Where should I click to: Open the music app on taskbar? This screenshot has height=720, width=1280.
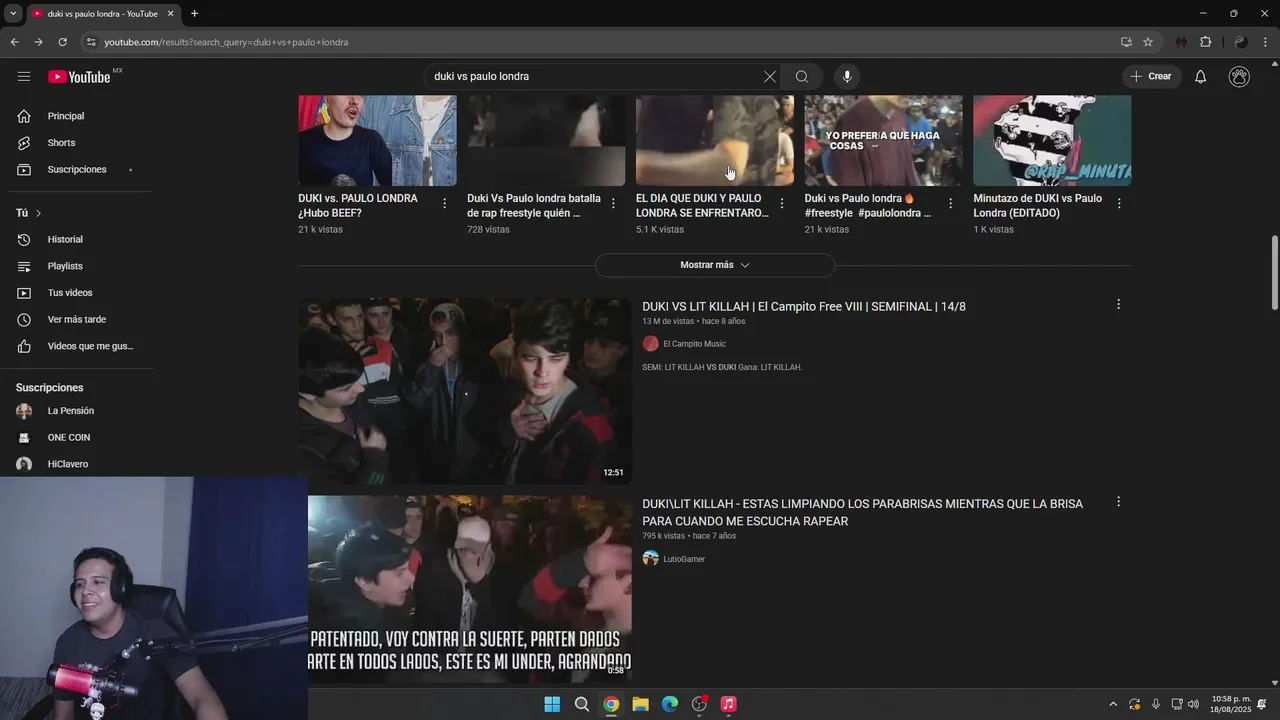pos(729,704)
